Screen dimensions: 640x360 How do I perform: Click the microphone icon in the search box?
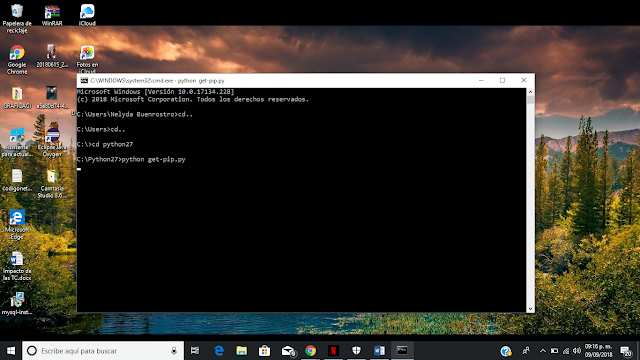tap(174, 351)
